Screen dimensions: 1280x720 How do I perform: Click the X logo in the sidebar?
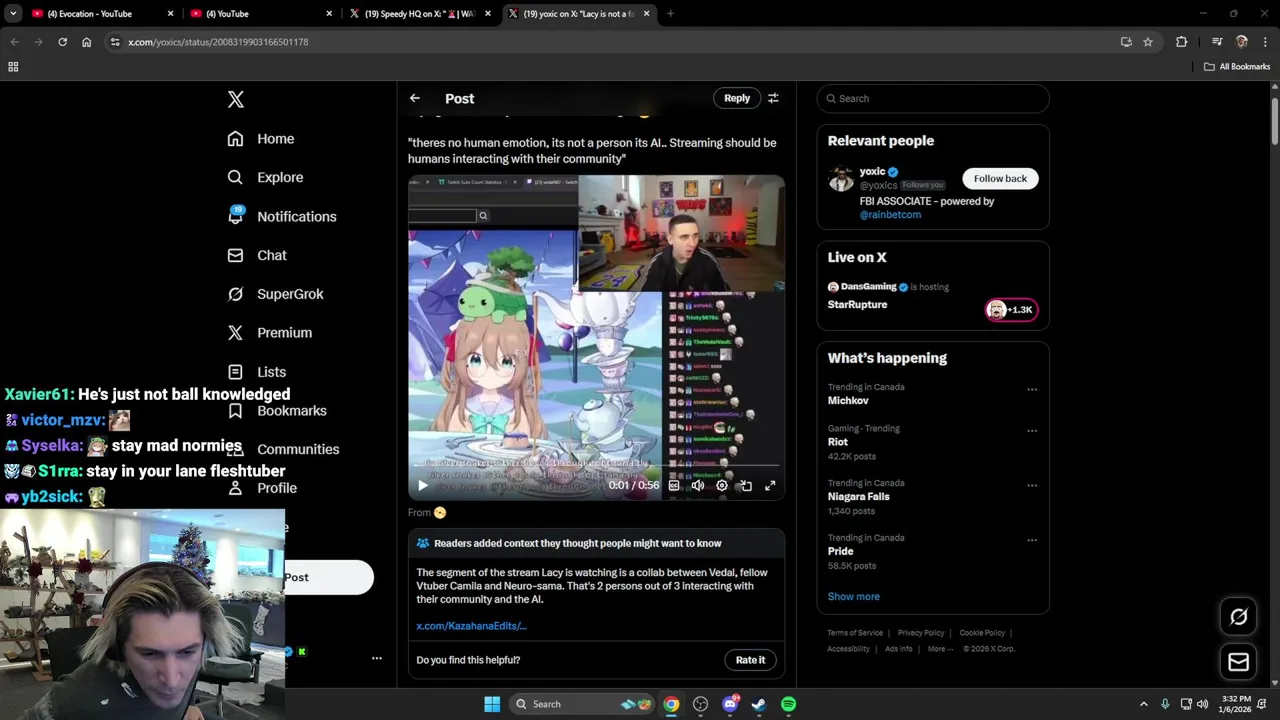click(235, 99)
